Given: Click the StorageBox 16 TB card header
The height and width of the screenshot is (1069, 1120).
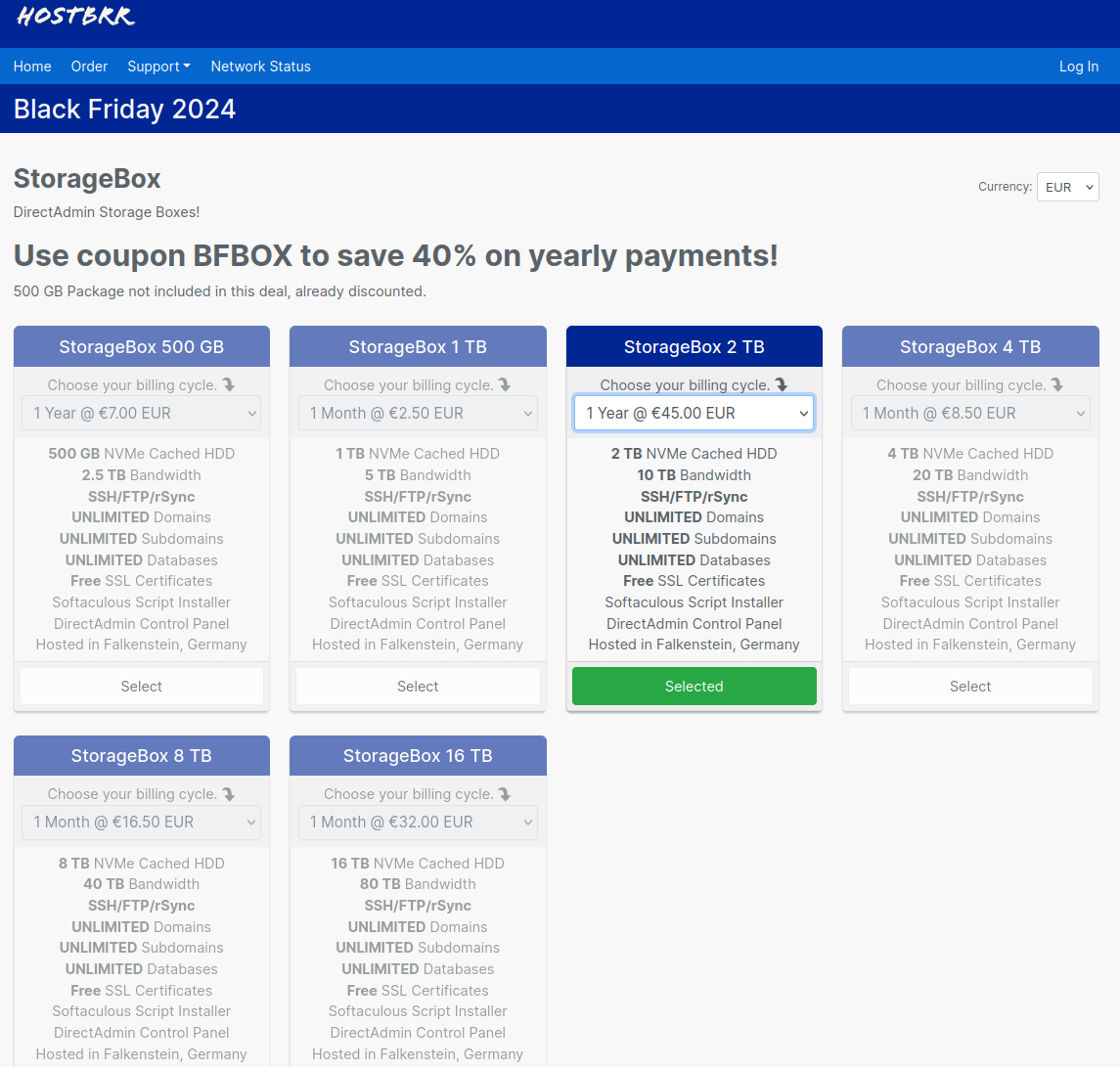Looking at the screenshot, I should (418, 756).
